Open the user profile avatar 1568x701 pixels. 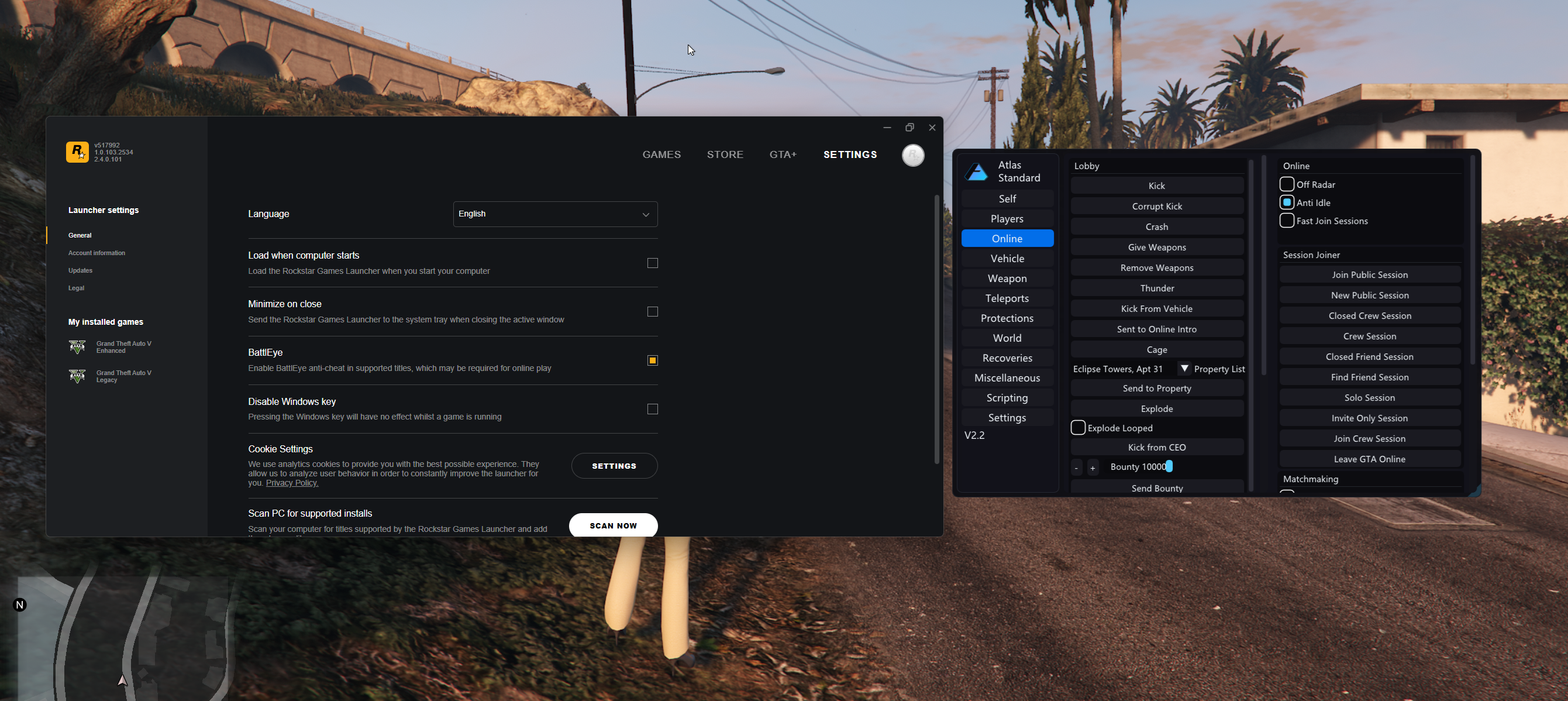912,154
